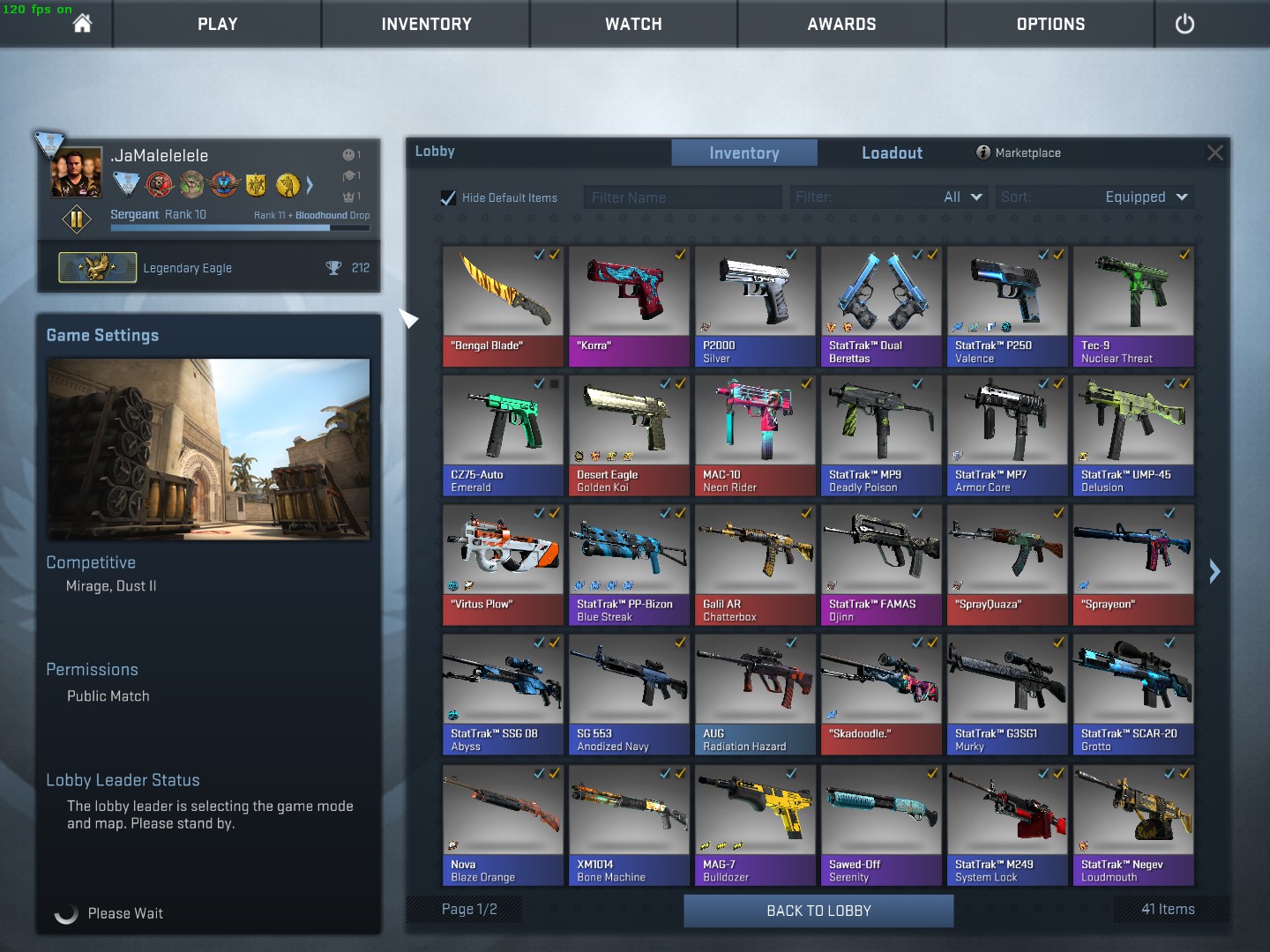Select the "Bengal Blade" knife item
Viewport: 1270px width, 952px height.
coord(503,307)
